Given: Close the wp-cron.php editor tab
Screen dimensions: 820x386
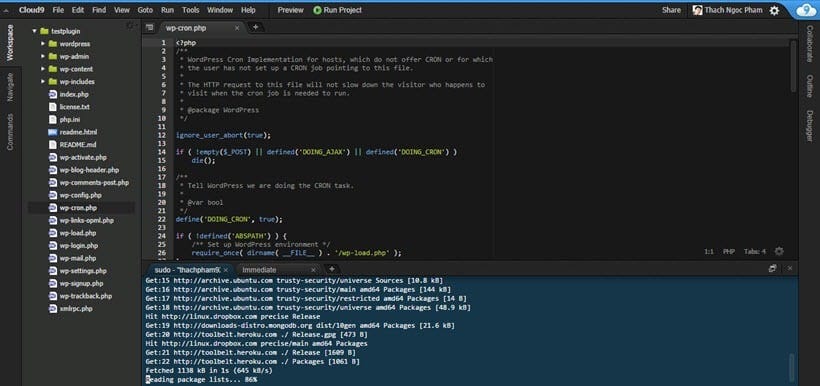Looking at the screenshot, I should pyautogui.click(x=237, y=28).
